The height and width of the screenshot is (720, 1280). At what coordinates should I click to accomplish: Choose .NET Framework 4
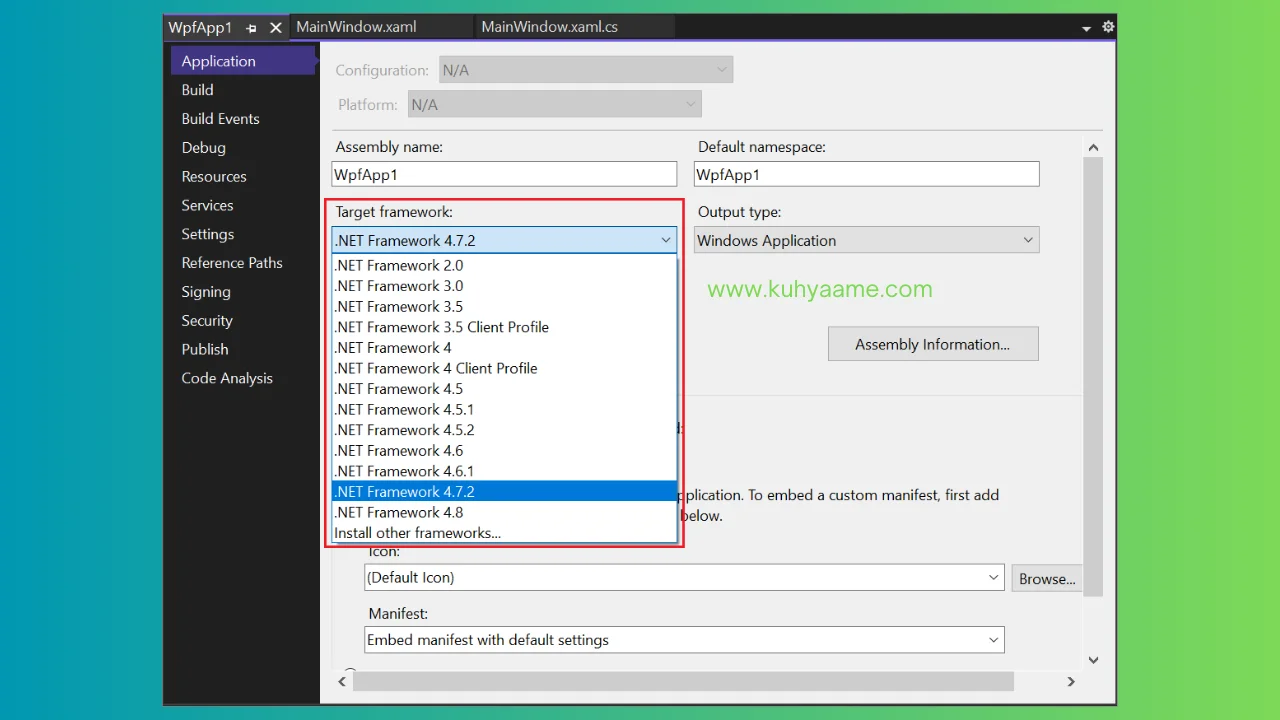504,348
